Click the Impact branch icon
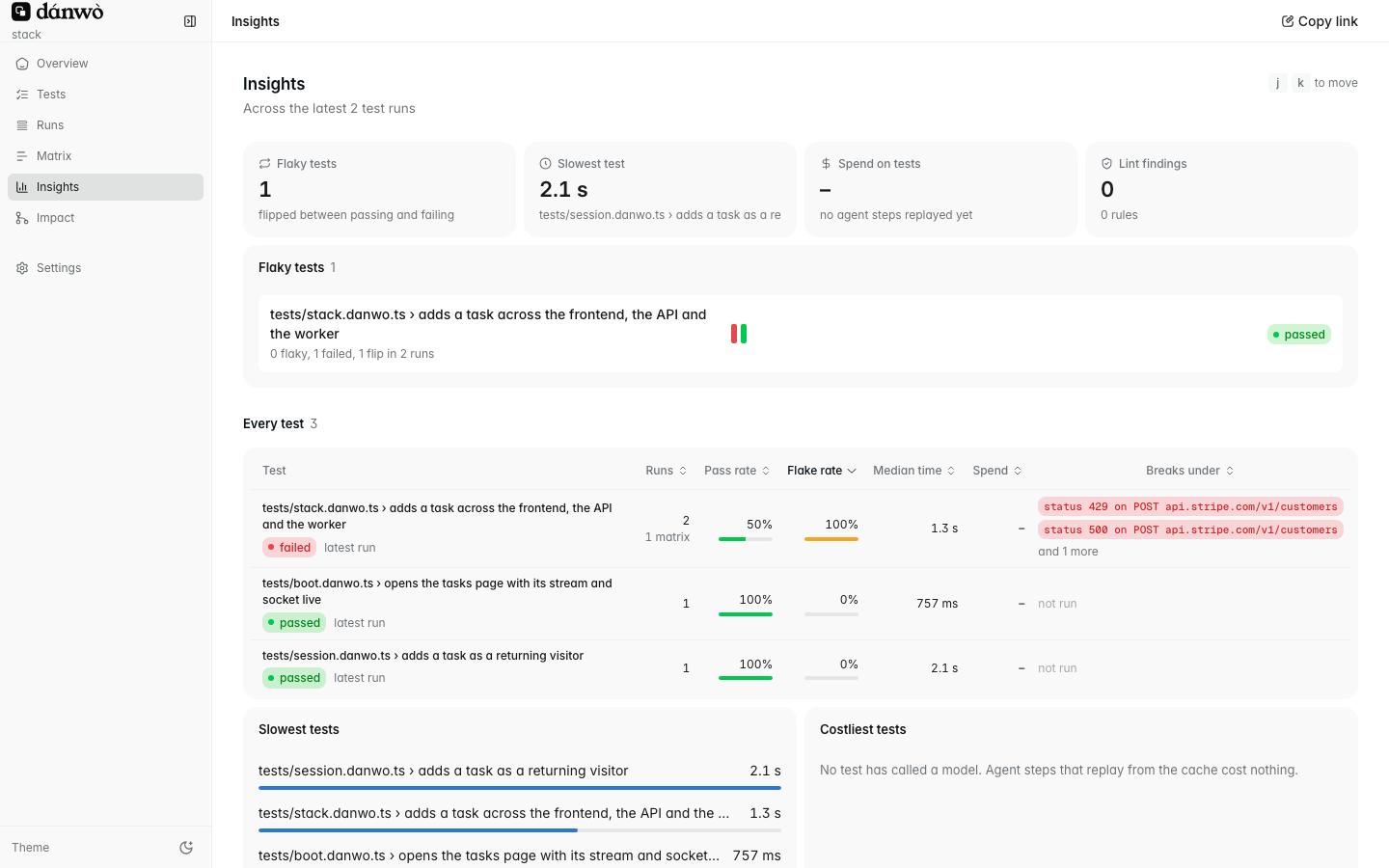 (22, 218)
